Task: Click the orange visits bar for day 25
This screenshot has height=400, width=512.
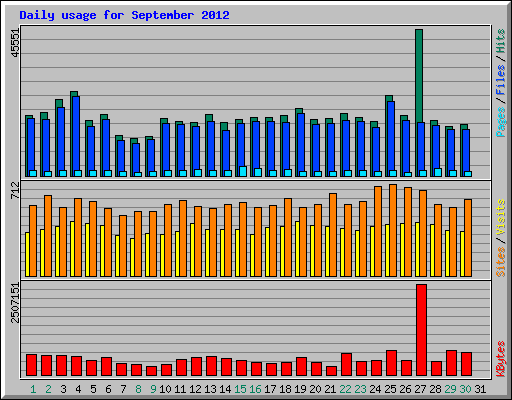Action: [x=393, y=230]
